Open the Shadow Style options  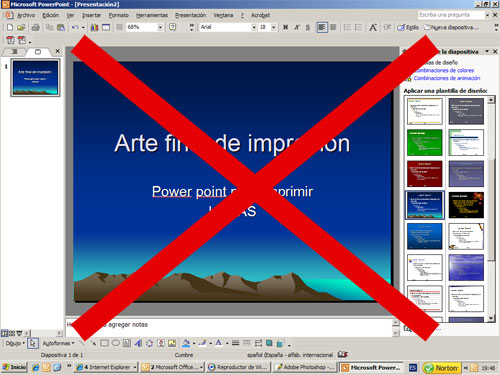pyautogui.click(x=269, y=343)
